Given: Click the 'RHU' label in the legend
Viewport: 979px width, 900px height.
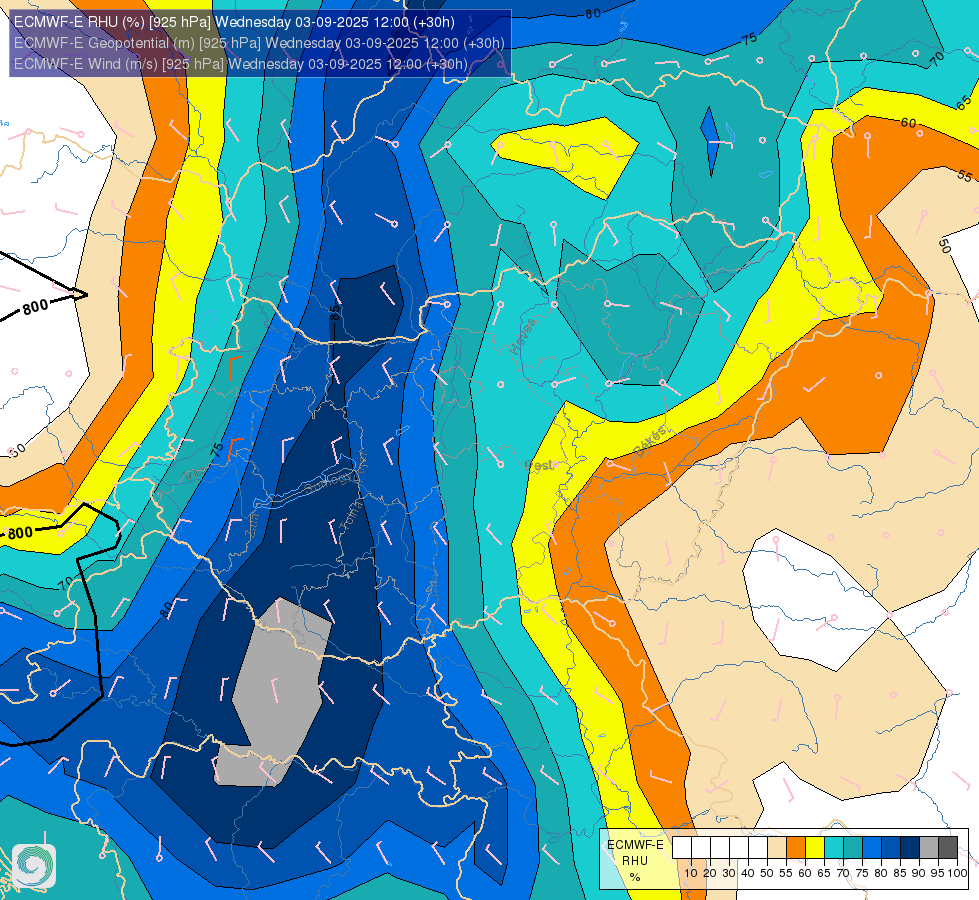Looking at the screenshot, I should [635, 861].
